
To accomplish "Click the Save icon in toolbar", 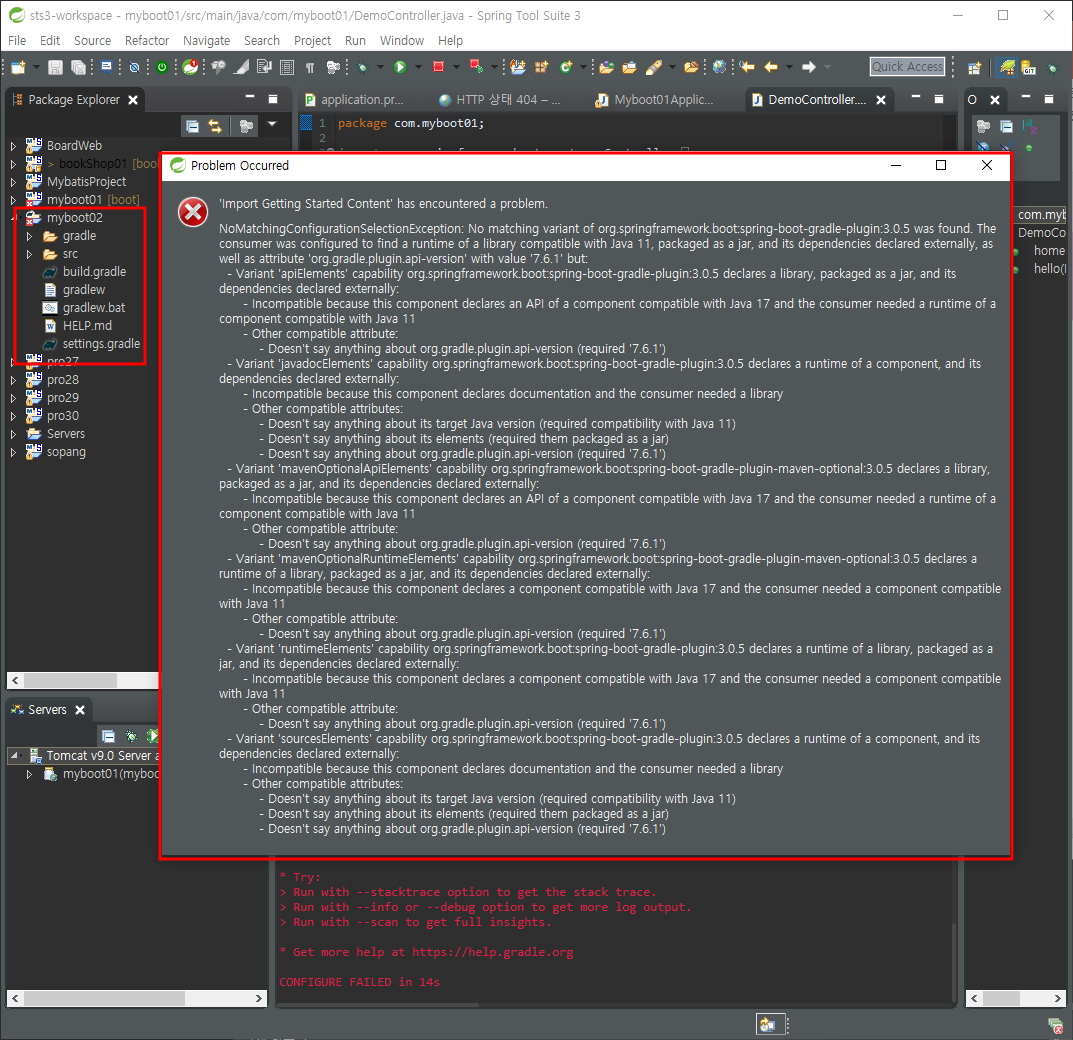I will pos(55,67).
